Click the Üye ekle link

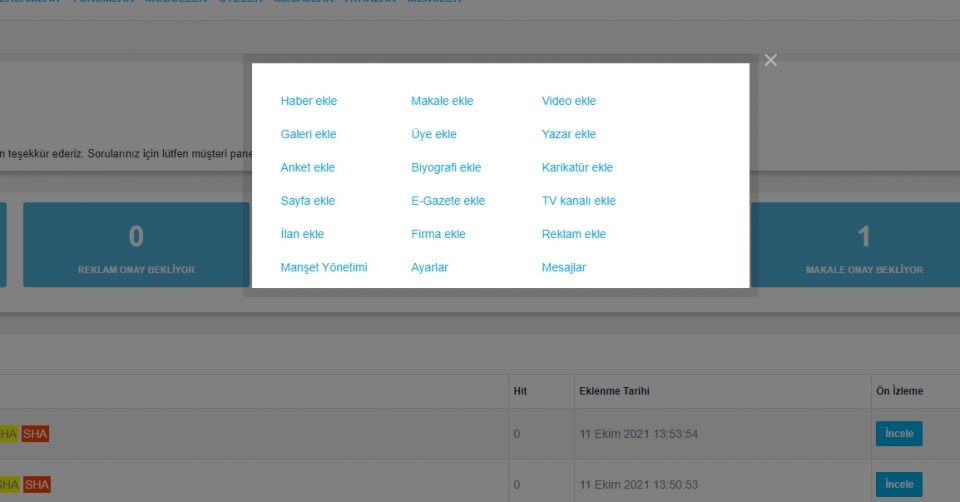(433, 134)
